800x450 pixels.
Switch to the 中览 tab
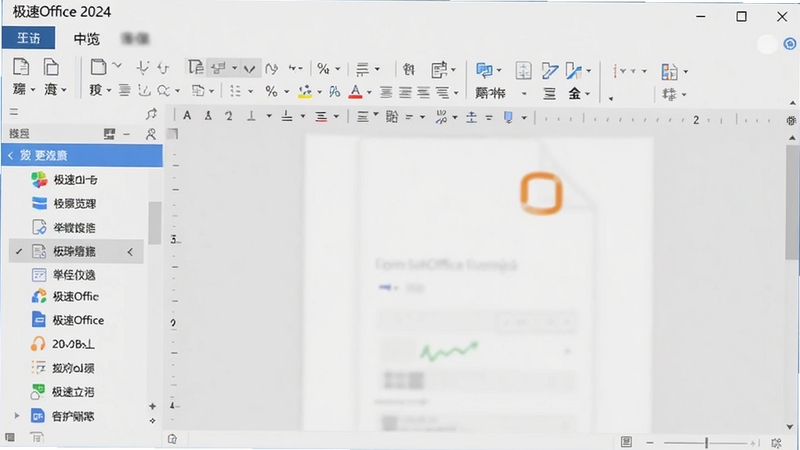(86, 39)
